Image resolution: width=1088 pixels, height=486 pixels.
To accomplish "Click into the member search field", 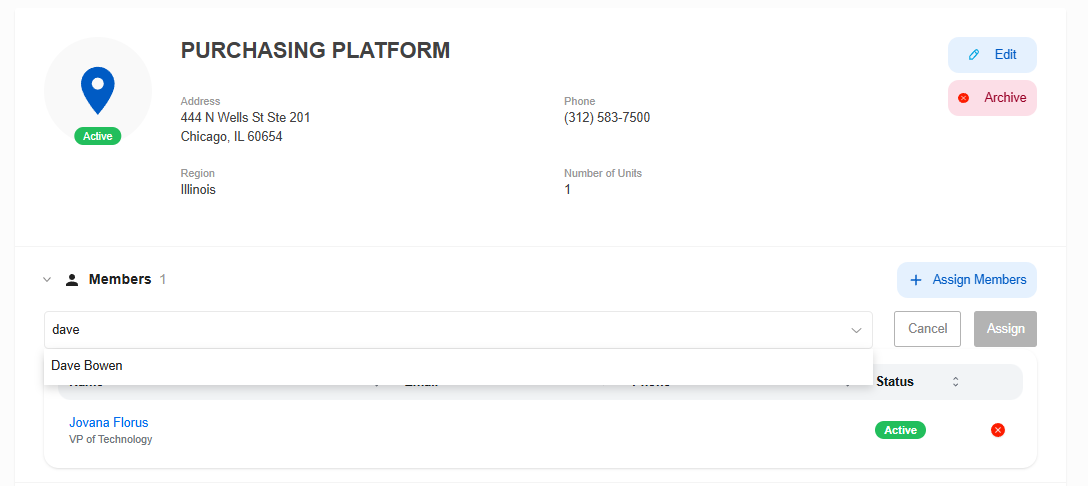I will (440, 329).
